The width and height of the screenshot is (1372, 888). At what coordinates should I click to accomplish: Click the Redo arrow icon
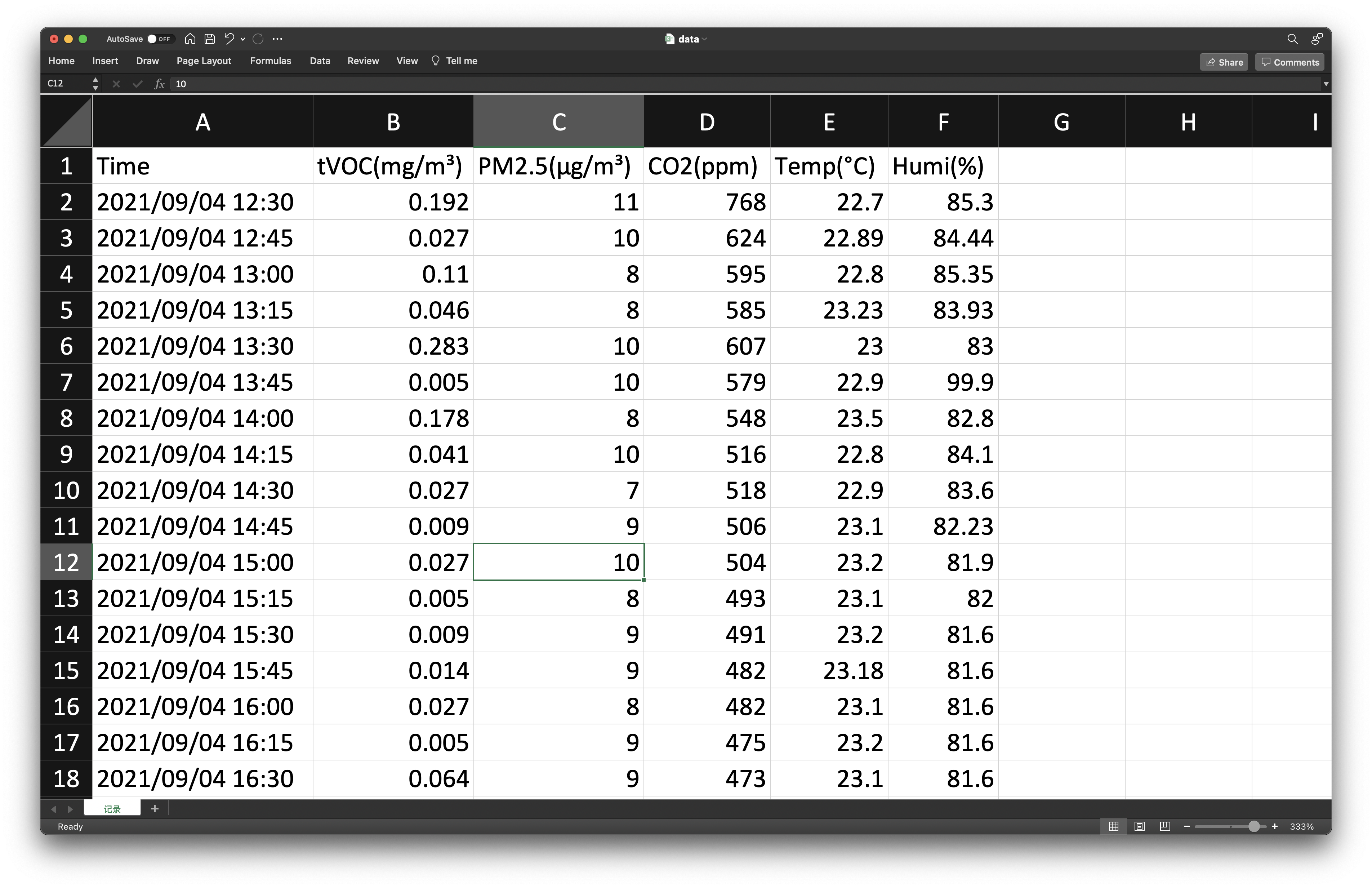click(x=258, y=39)
